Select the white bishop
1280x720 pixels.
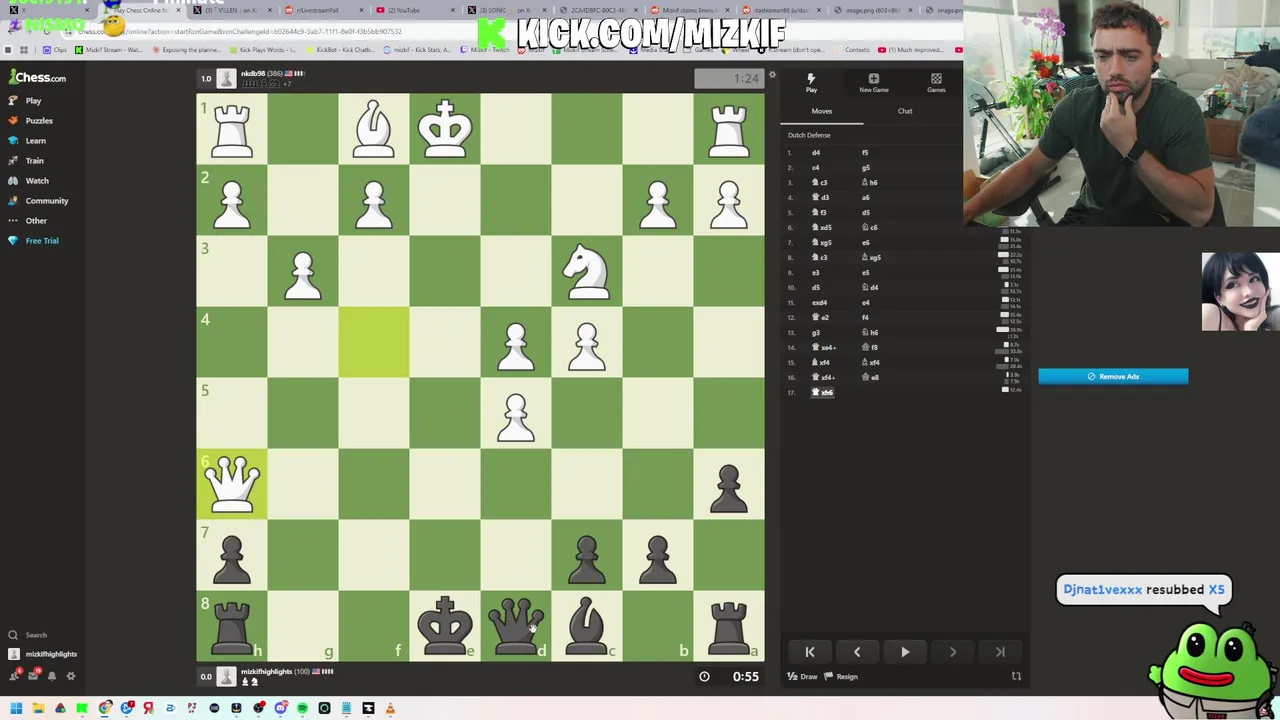click(374, 129)
